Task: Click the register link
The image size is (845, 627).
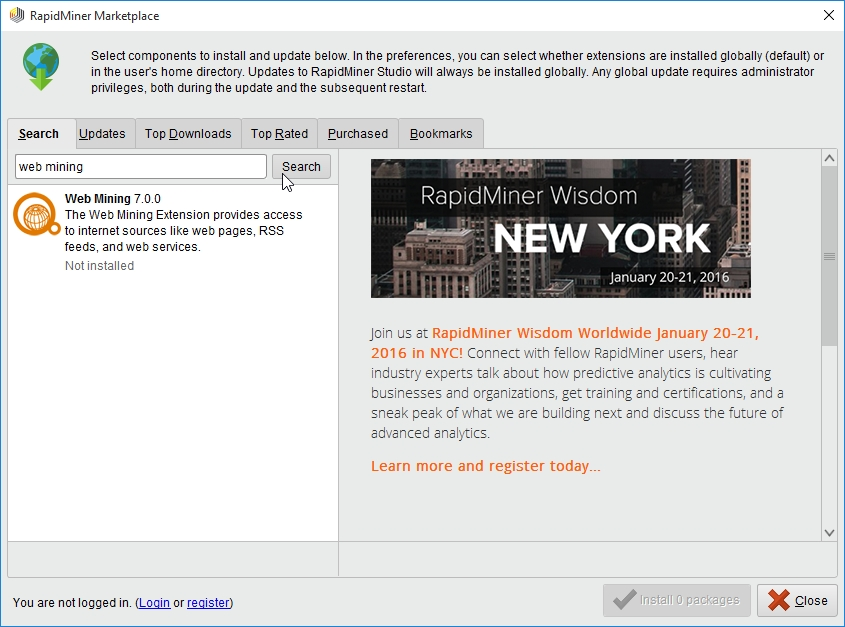Action: pos(208,603)
